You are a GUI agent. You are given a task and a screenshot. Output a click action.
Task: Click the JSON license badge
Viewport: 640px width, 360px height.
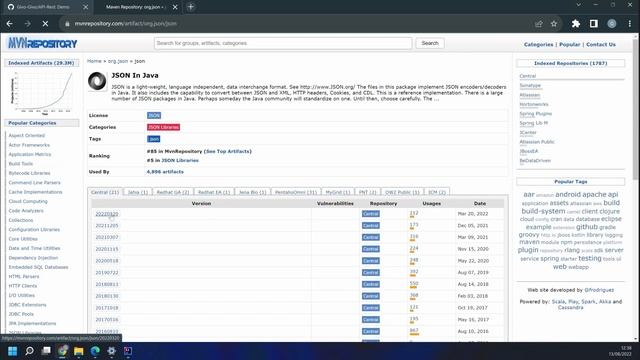tap(154, 116)
